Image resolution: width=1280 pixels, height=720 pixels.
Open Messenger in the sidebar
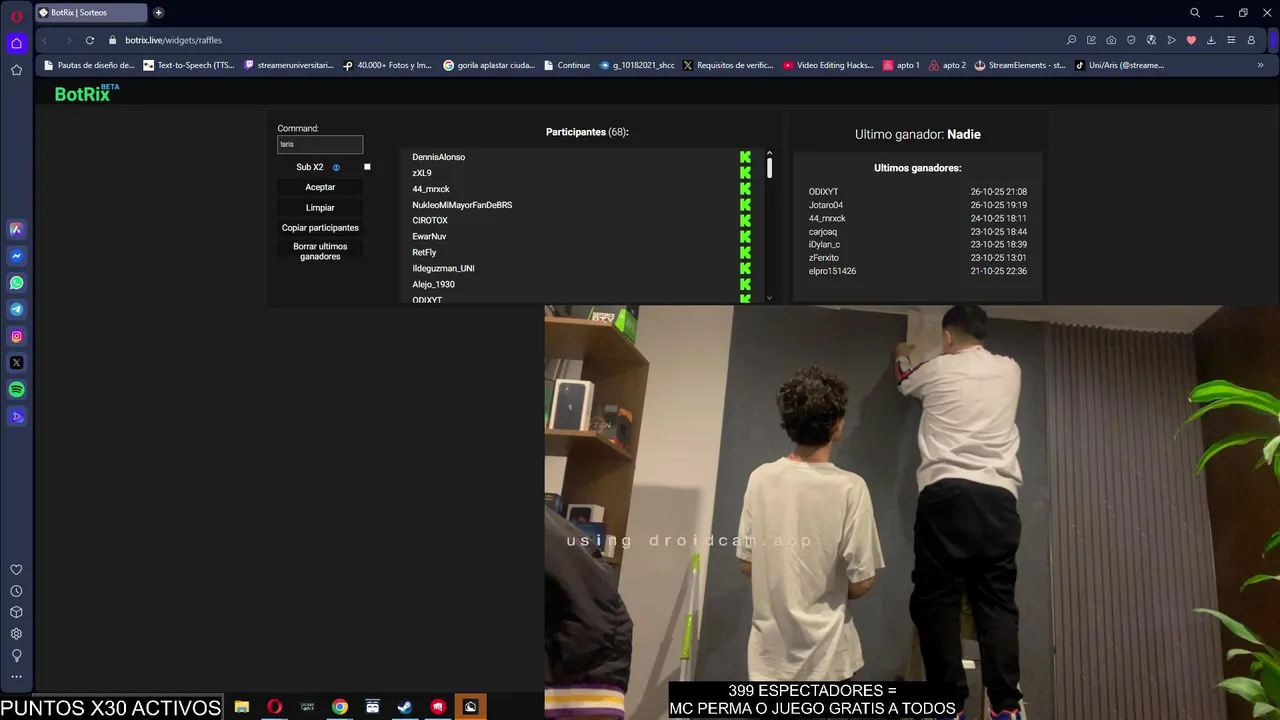click(16, 256)
